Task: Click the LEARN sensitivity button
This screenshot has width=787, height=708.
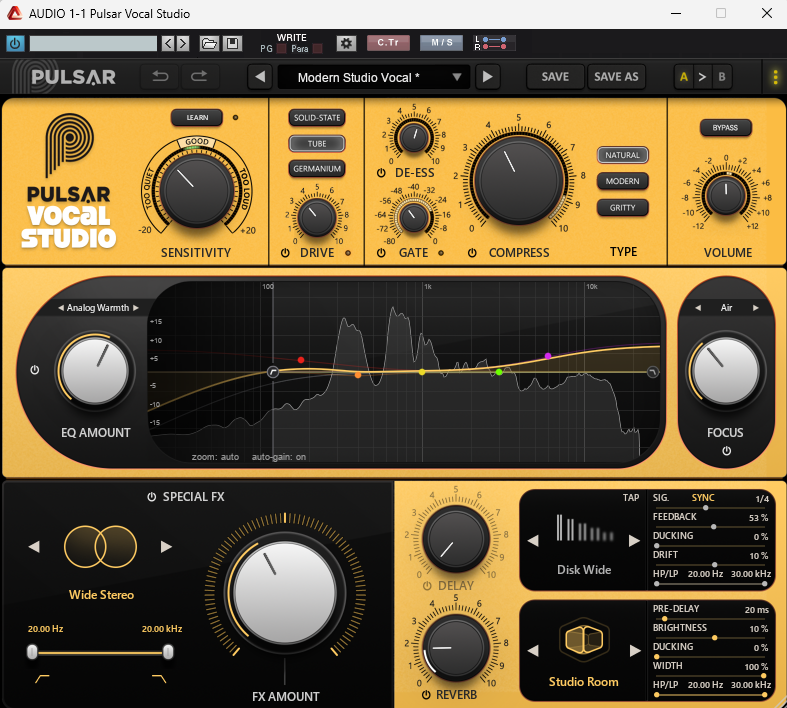Action: [197, 117]
